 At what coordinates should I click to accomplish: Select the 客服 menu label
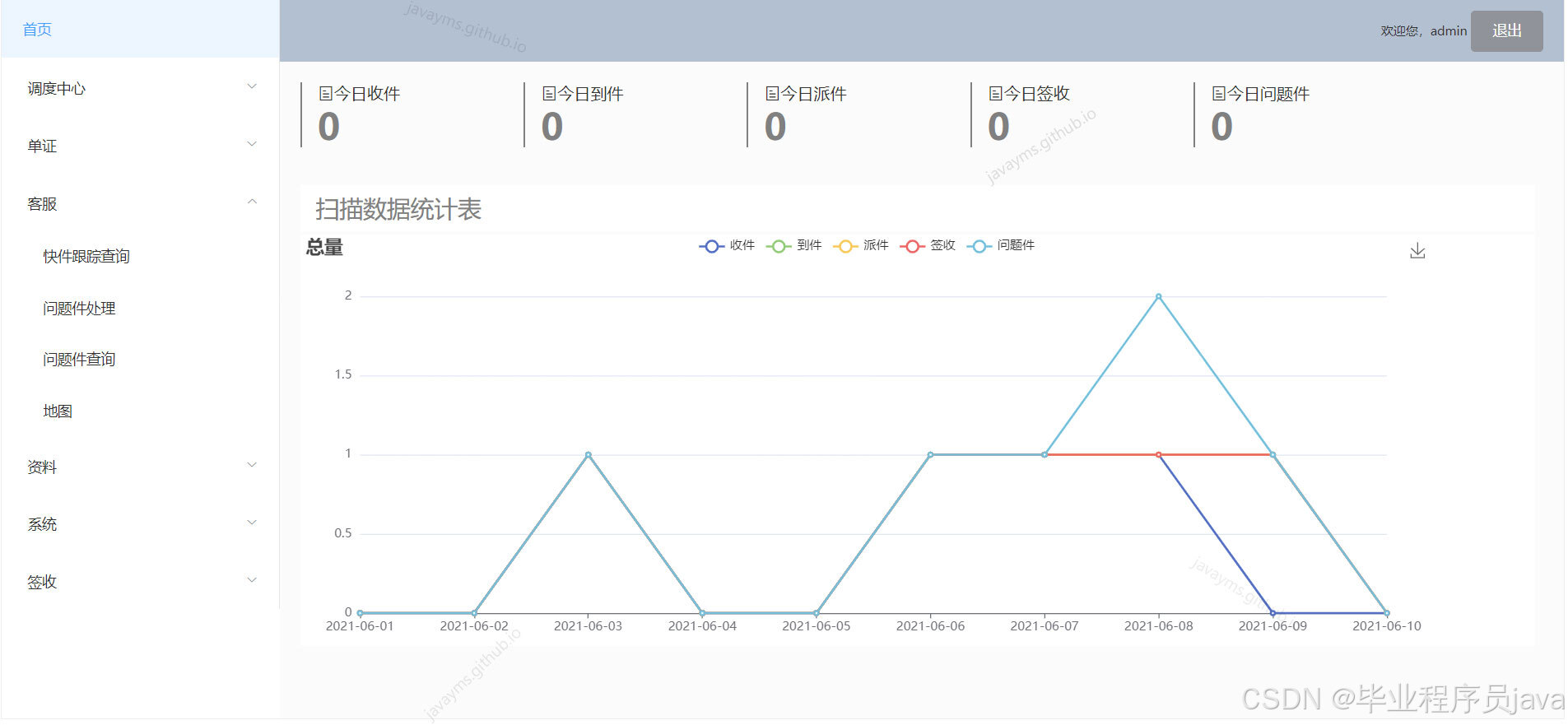pos(42,204)
